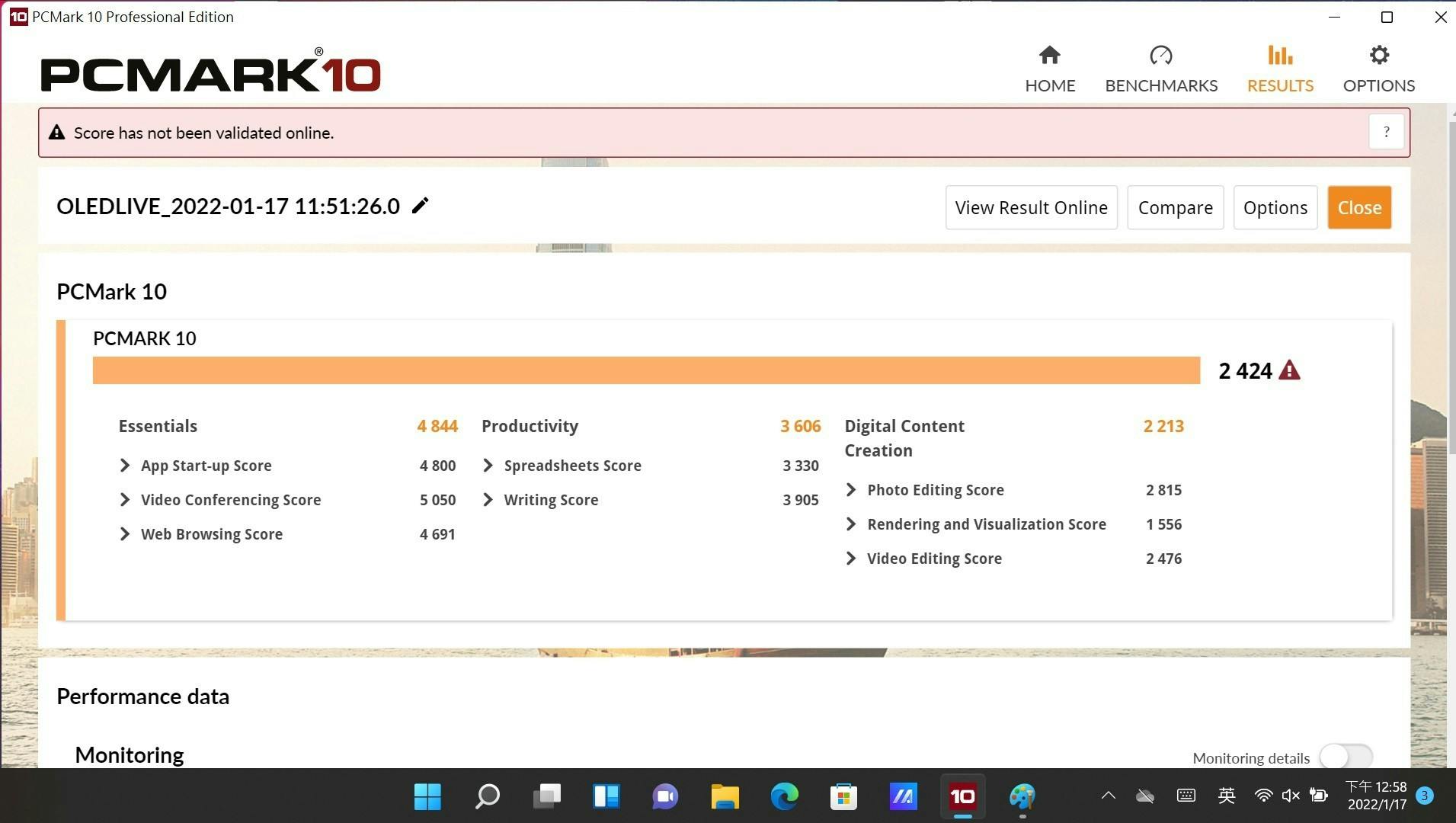Open Windows Start menu
The height and width of the screenshot is (823, 1456).
[427, 796]
